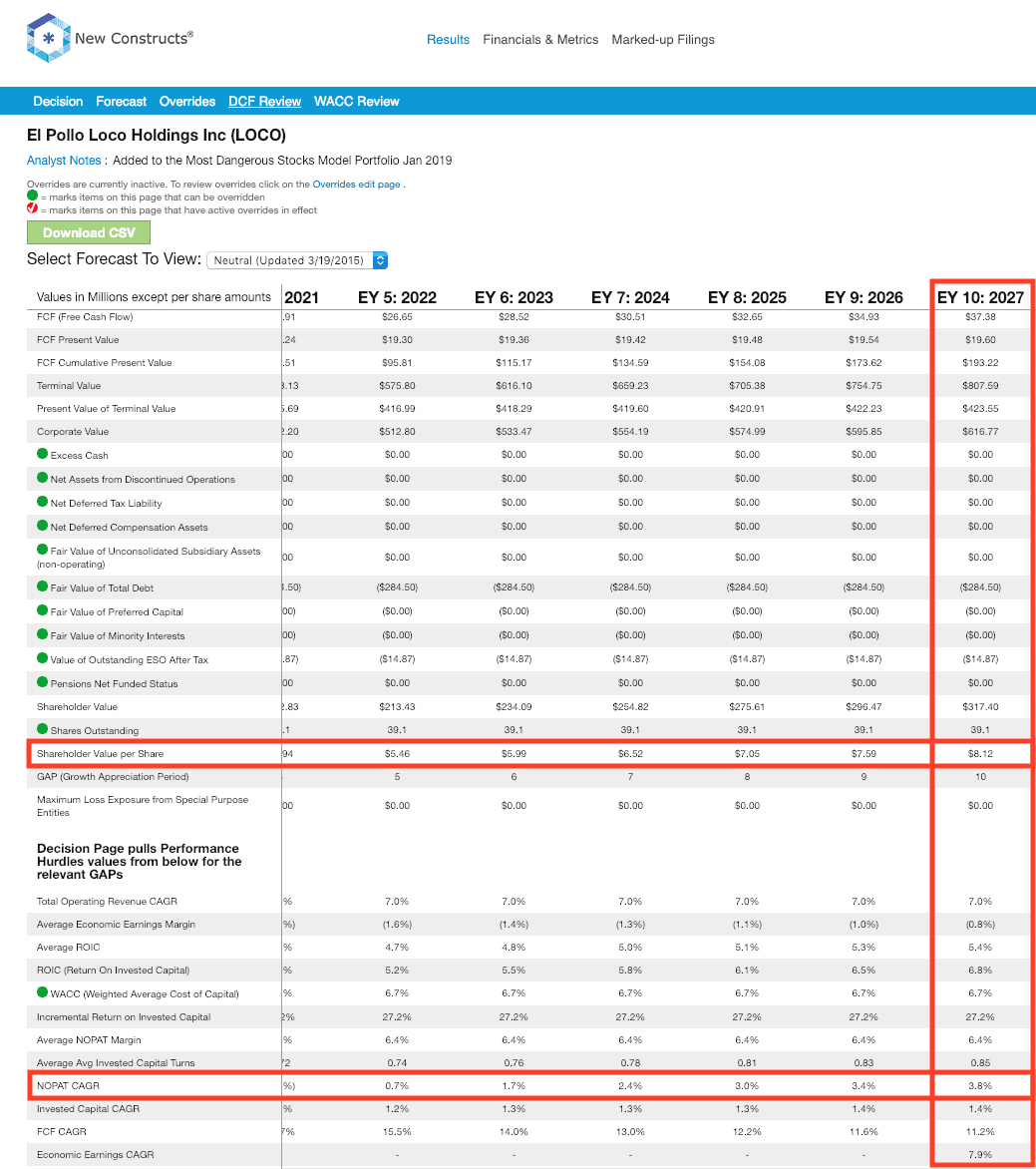The image size is (1036, 1169).
Task: Click the FCF CAGR row label
Action: 61,1132
